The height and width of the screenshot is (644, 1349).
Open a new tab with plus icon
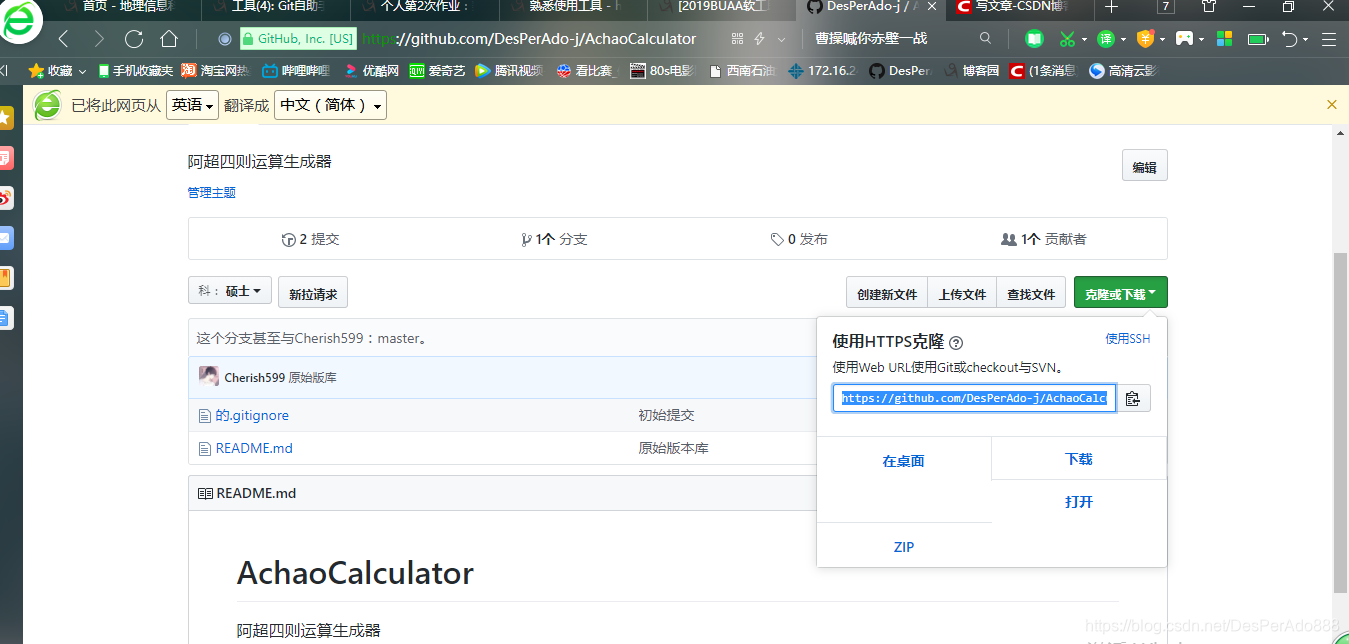coord(1111,7)
